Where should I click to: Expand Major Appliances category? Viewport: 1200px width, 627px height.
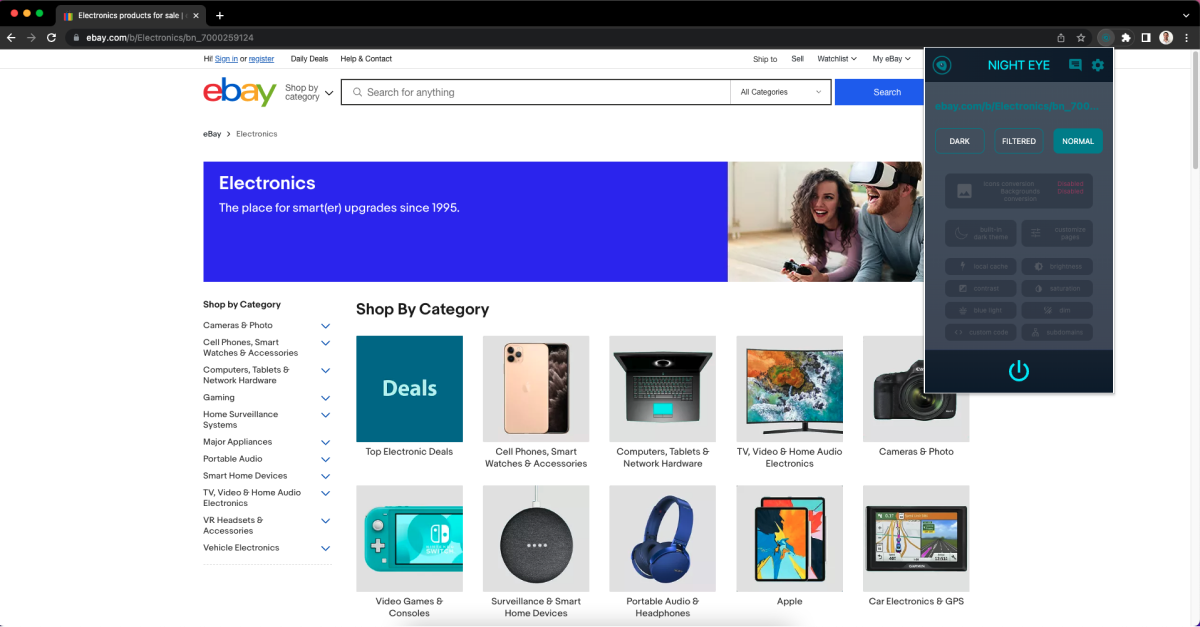[325, 442]
